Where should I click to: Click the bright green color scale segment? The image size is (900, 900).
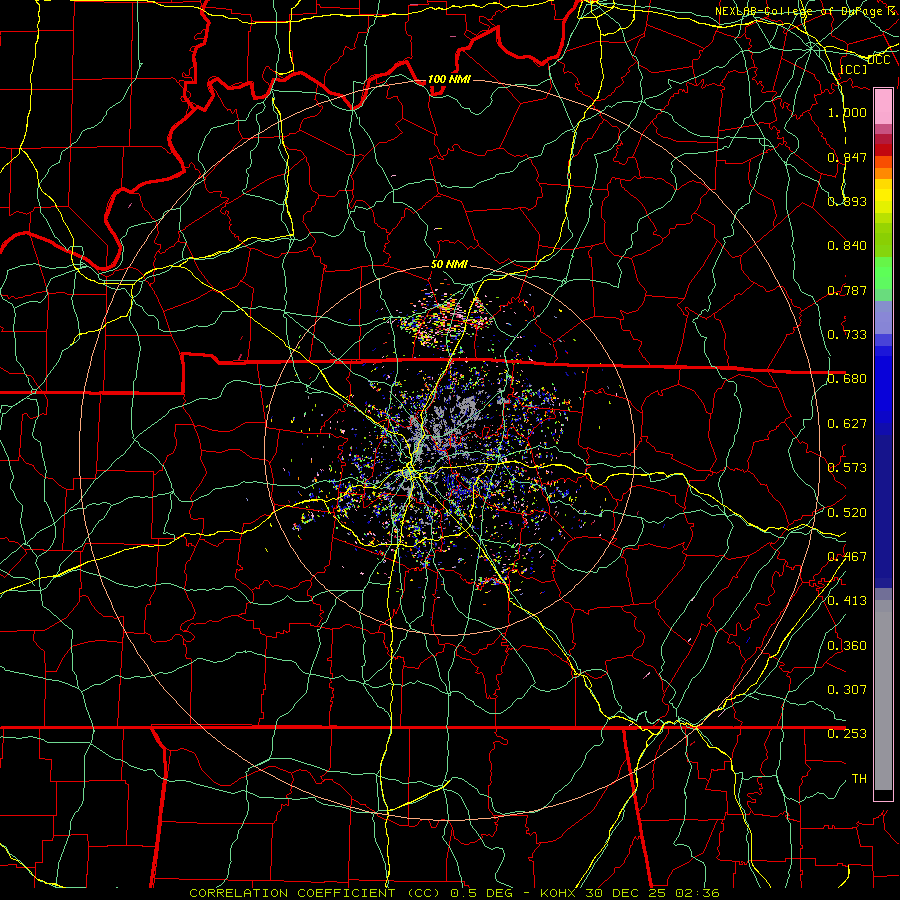point(883,273)
